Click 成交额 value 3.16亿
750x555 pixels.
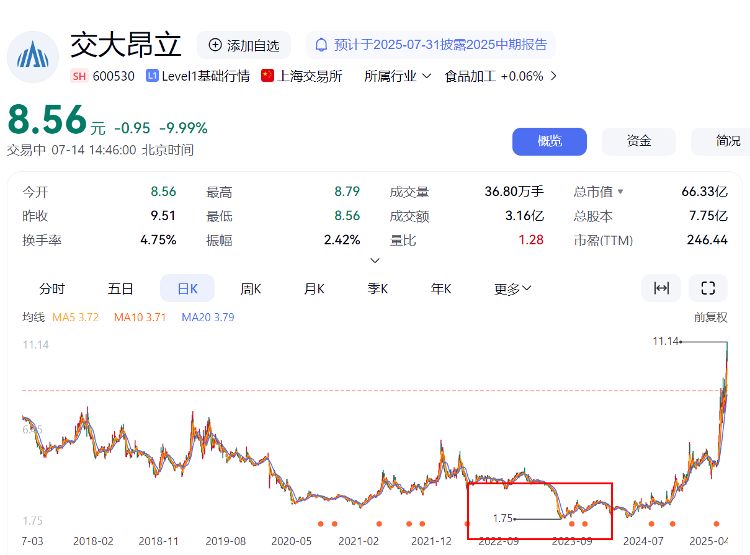pyautogui.click(x=524, y=215)
